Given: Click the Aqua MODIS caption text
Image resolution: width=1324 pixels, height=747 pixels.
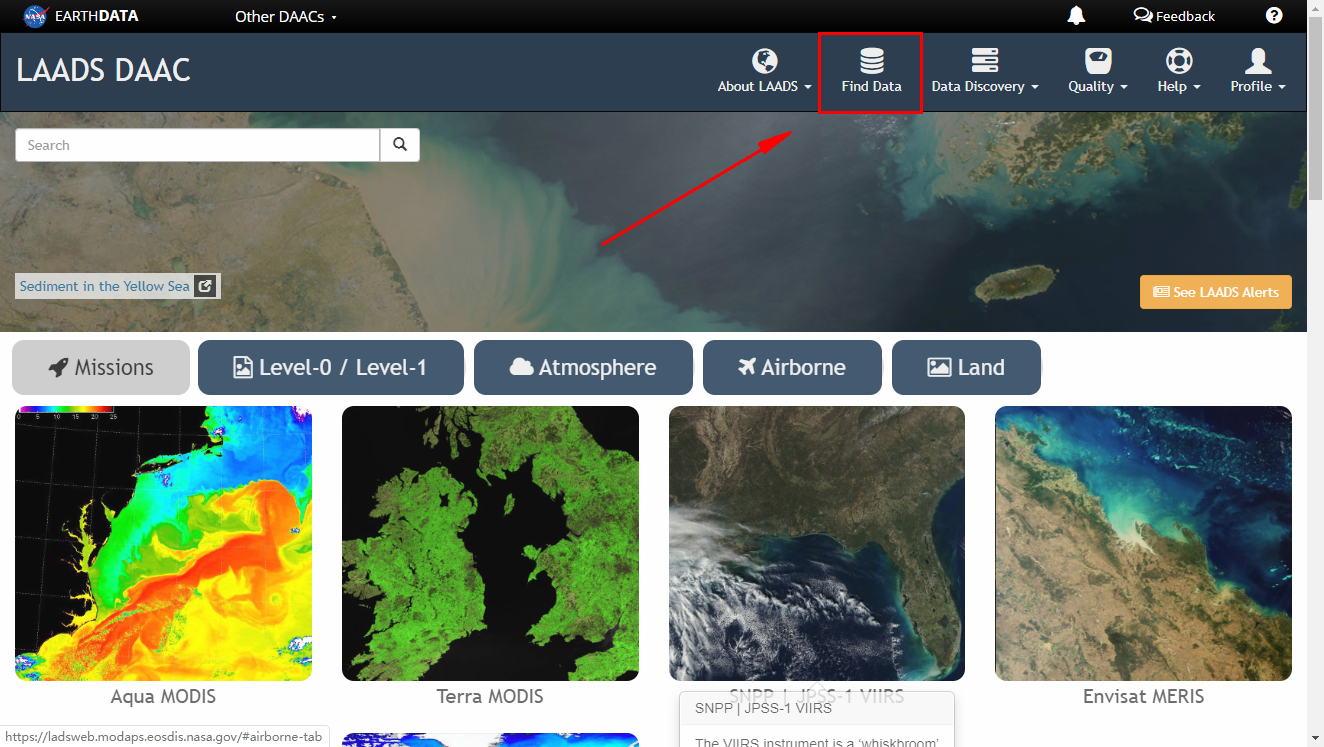Looking at the screenshot, I should click(163, 696).
